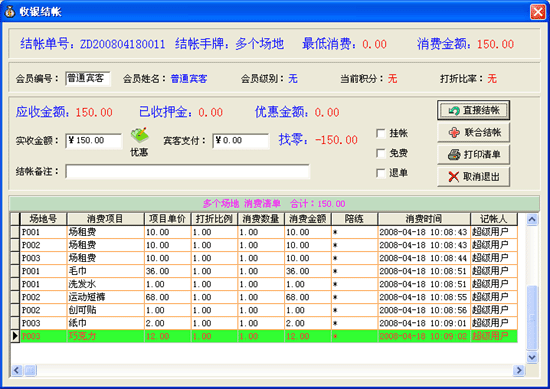Click the 36.00 unit price cell

coord(167,271)
